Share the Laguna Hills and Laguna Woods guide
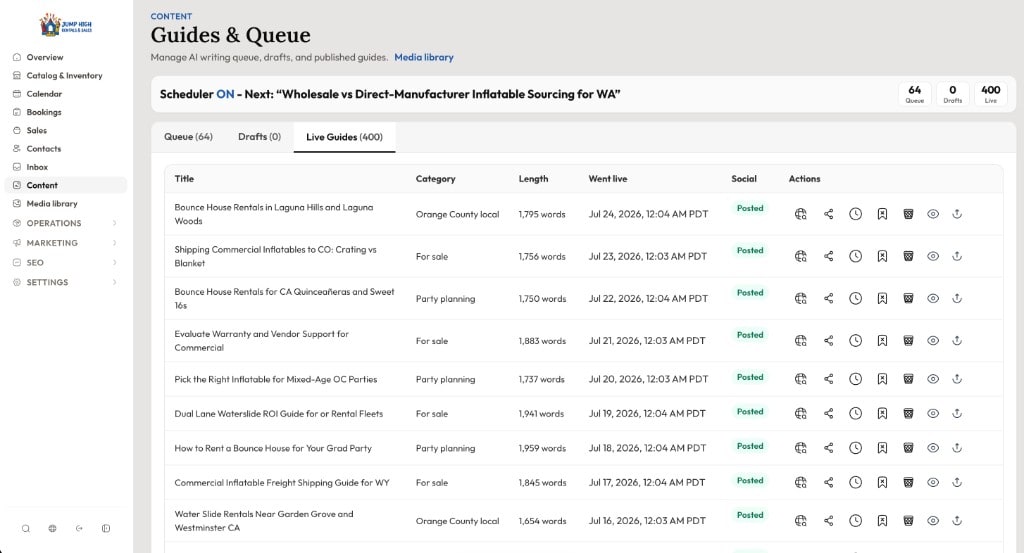The width and height of the screenshot is (1024, 553). [x=828, y=214]
